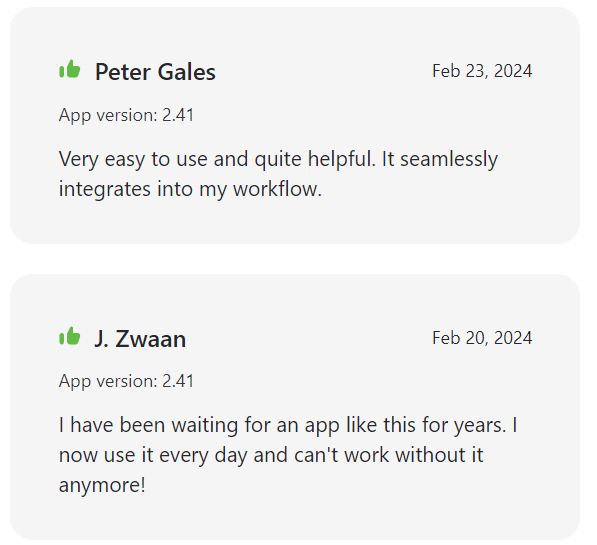Open Peter Gales review card
This screenshot has height=545, width=597.
[295, 125]
